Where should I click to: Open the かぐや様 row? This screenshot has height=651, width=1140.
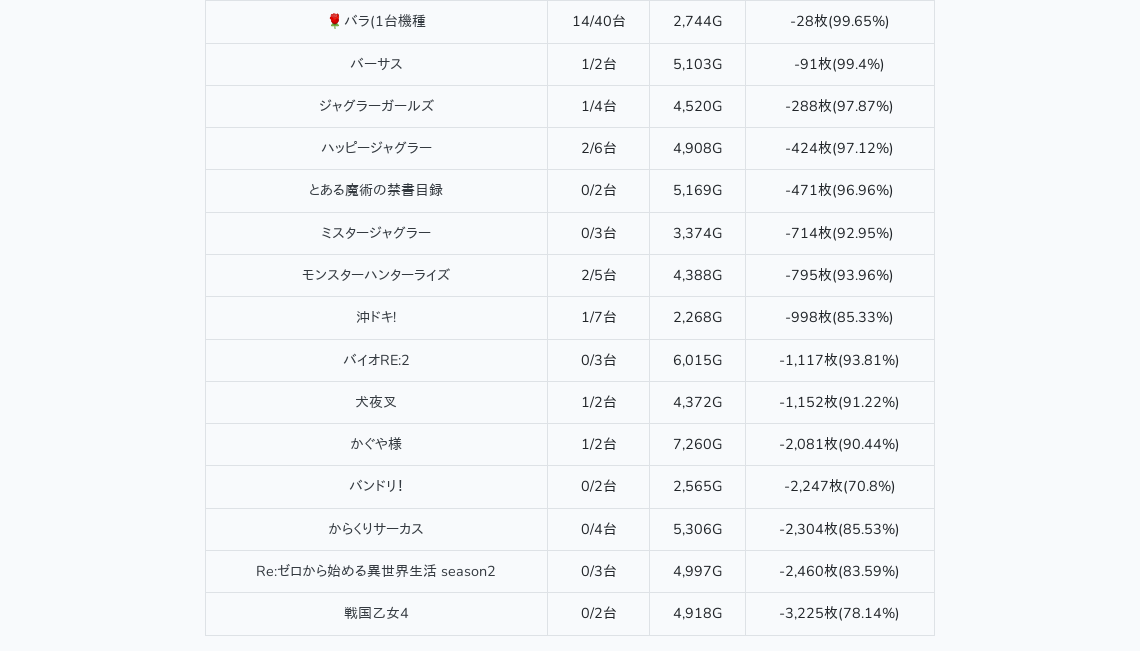click(x=376, y=444)
